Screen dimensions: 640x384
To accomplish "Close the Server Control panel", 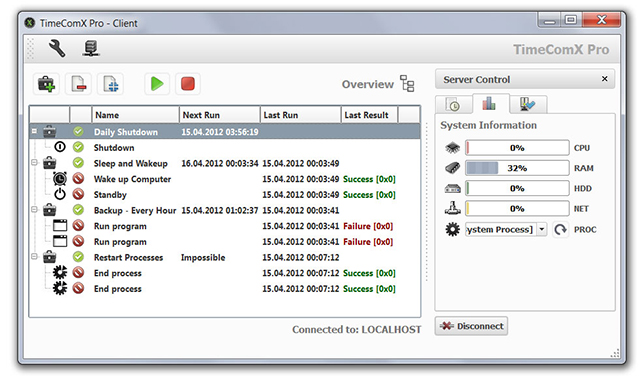I will pyautogui.click(x=604, y=79).
